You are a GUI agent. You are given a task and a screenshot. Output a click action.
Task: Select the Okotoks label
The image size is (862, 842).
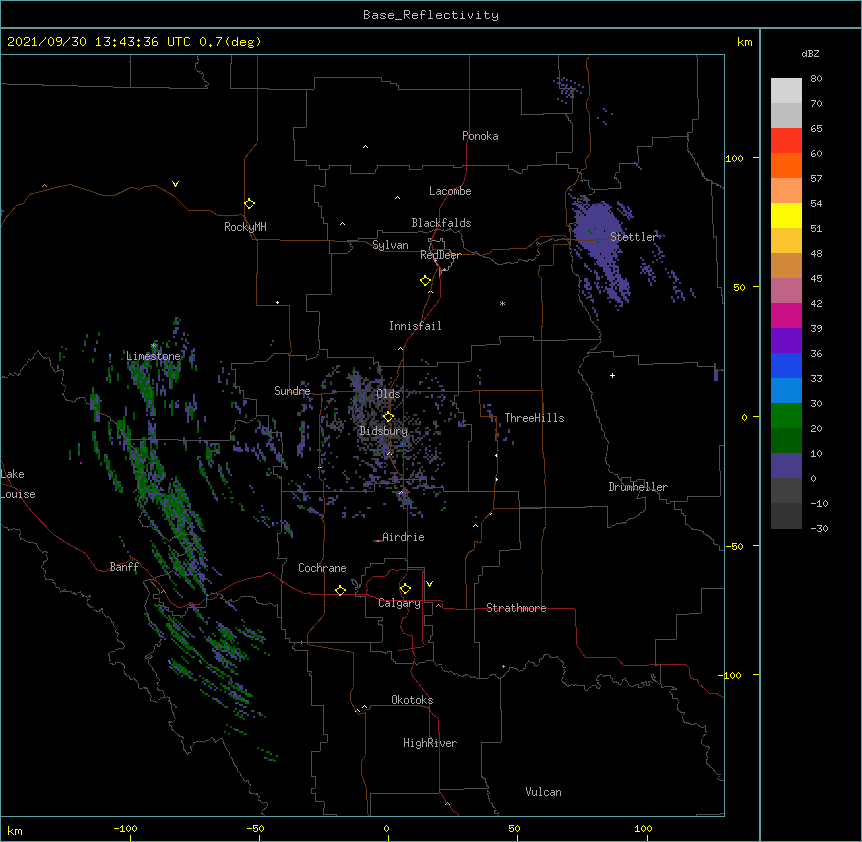tap(412, 700)
